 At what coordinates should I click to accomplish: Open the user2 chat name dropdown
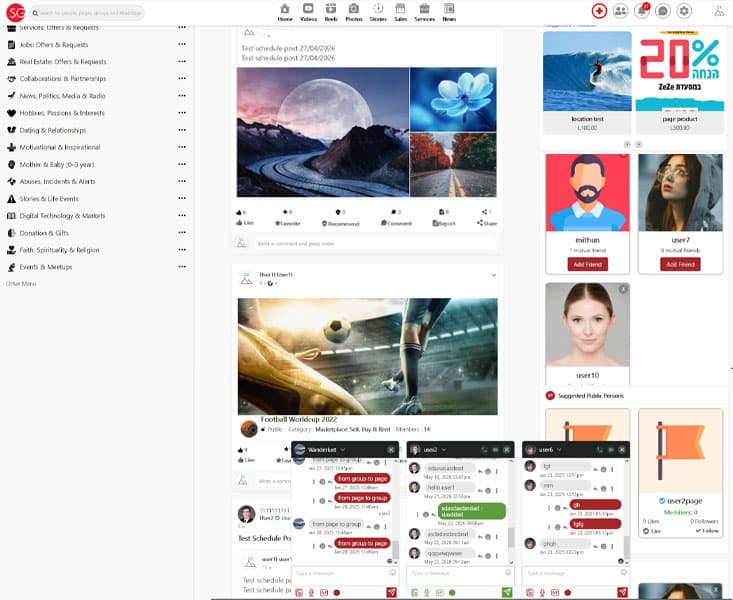444,450
